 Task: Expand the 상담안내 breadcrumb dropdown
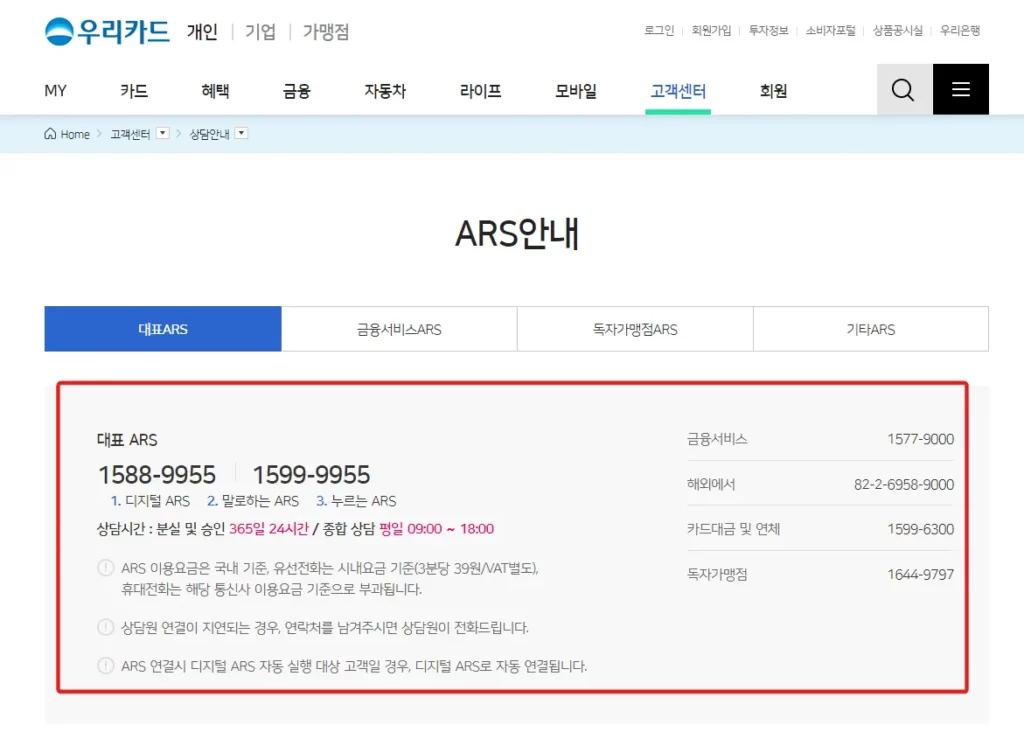pos(241,134)
